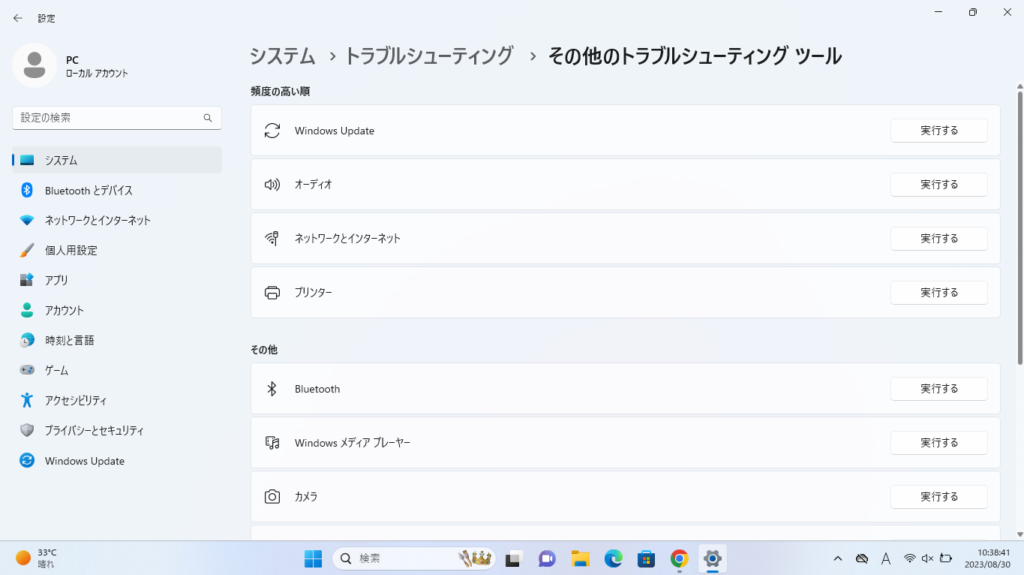Image resolution: width=1024 pixels, height=575 pixels.
Task: Select the ゲーム controller icon
Action: tap(27, 370)
